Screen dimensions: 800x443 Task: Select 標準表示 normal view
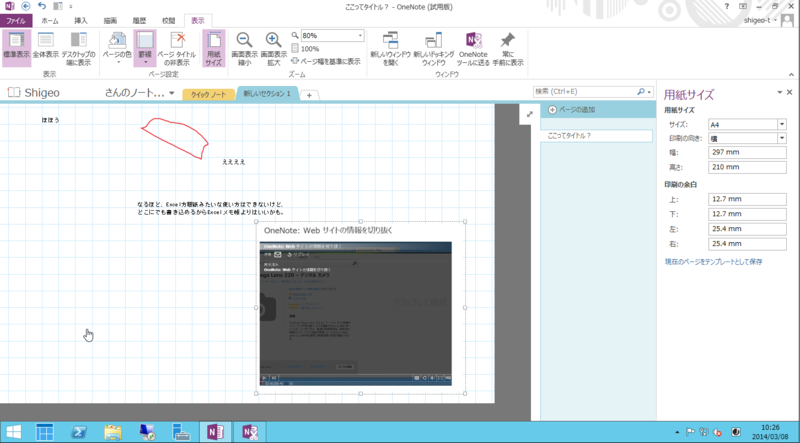(x=16, y=48)
